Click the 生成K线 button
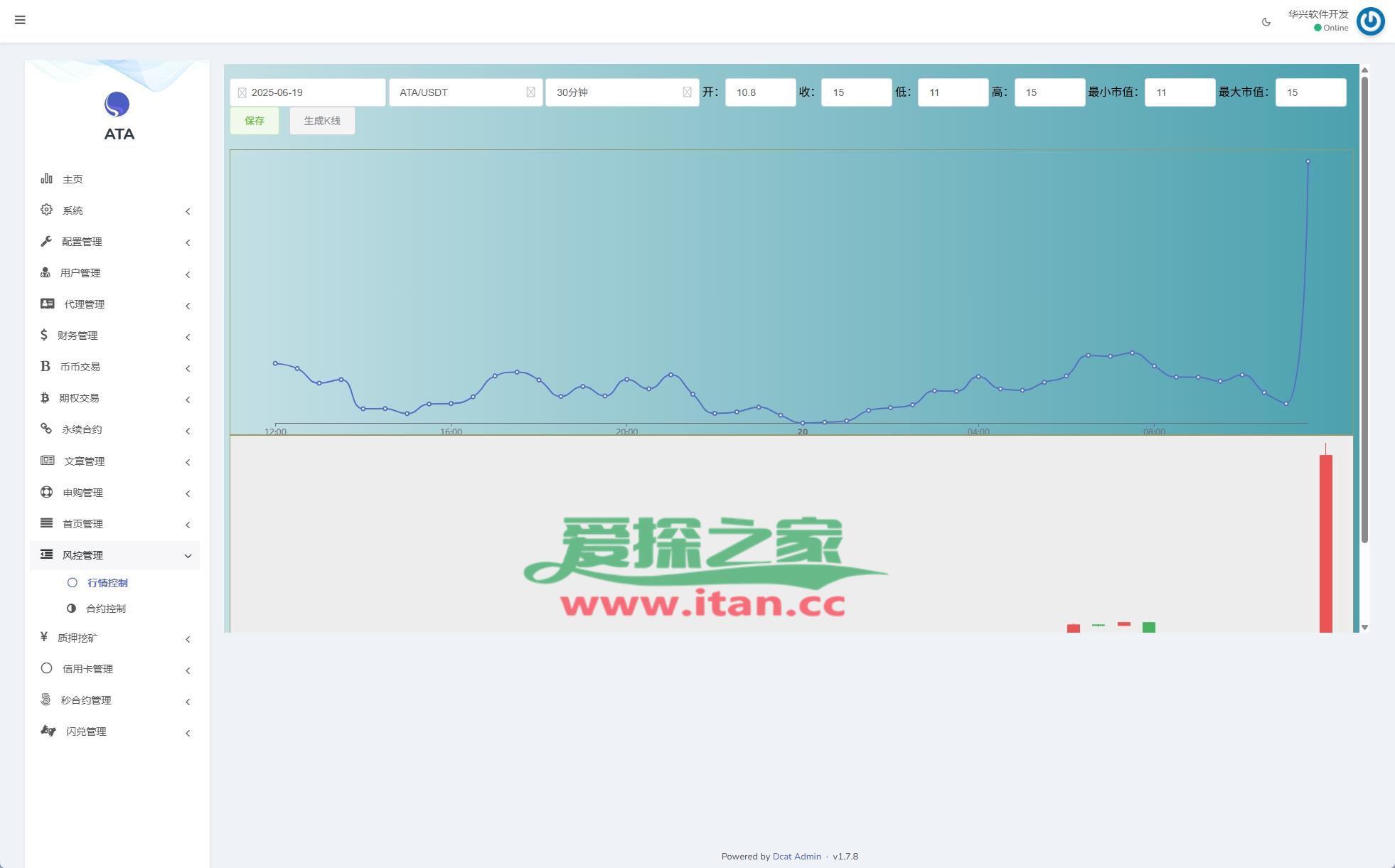 point(322,121)
